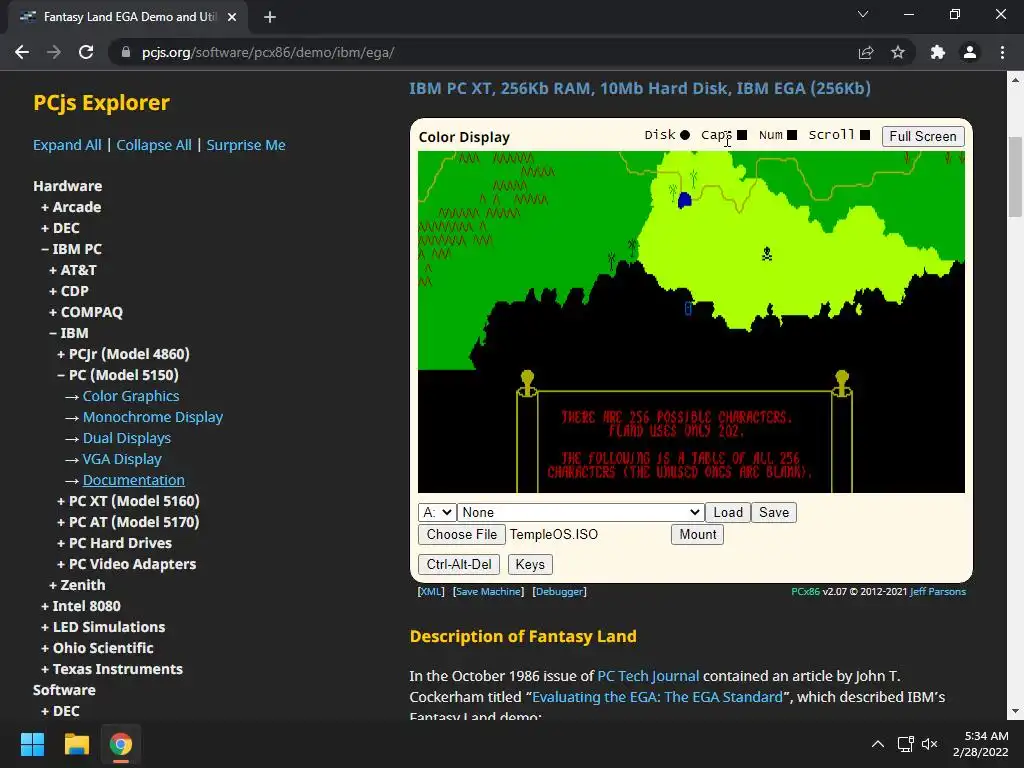Click Collapse All in PCjs Explorer

154,145
